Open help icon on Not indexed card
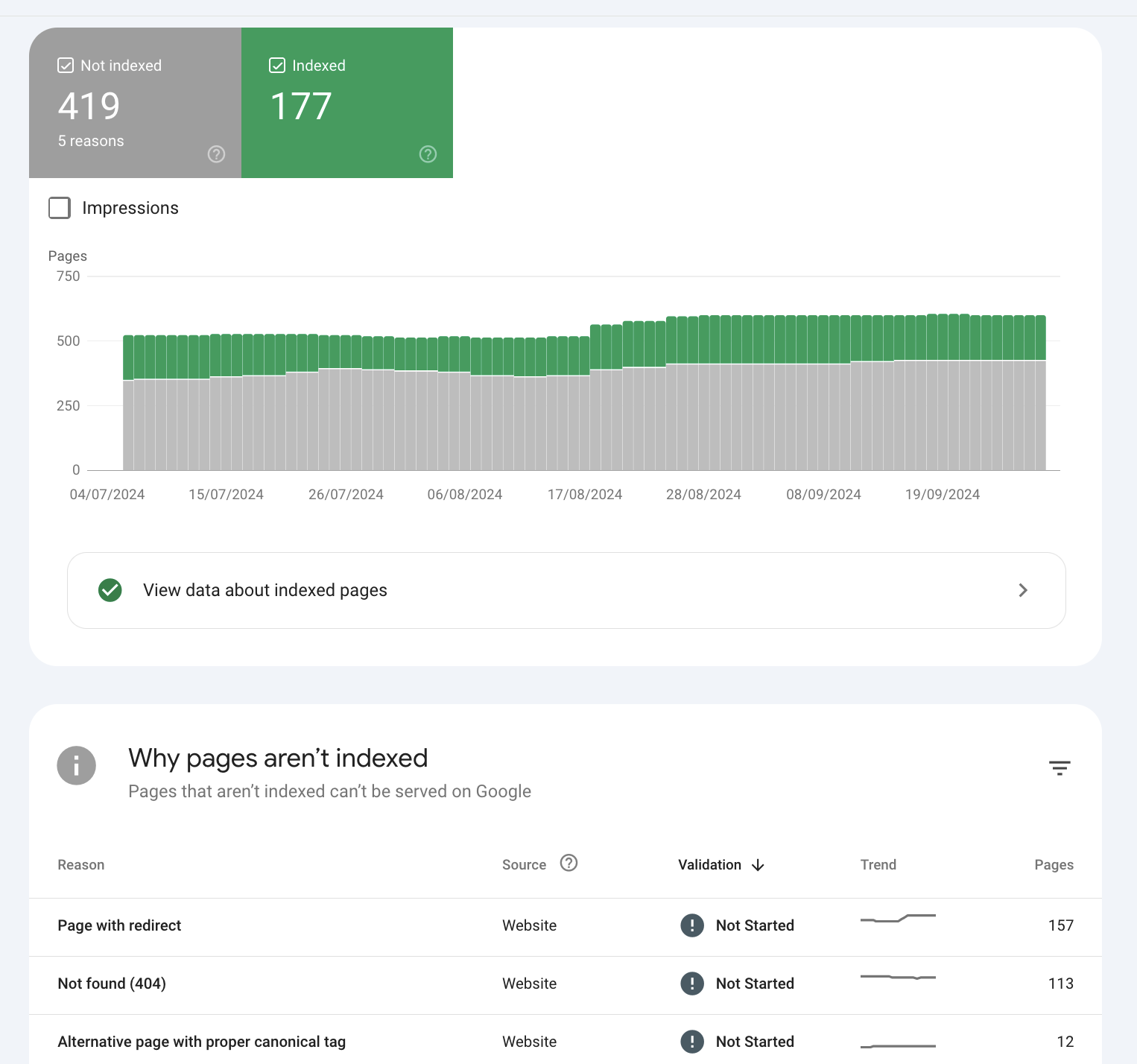Image resolution: width=1137 pixels, height=1064 pixels. pyautogui.click(x=216, y=154)
